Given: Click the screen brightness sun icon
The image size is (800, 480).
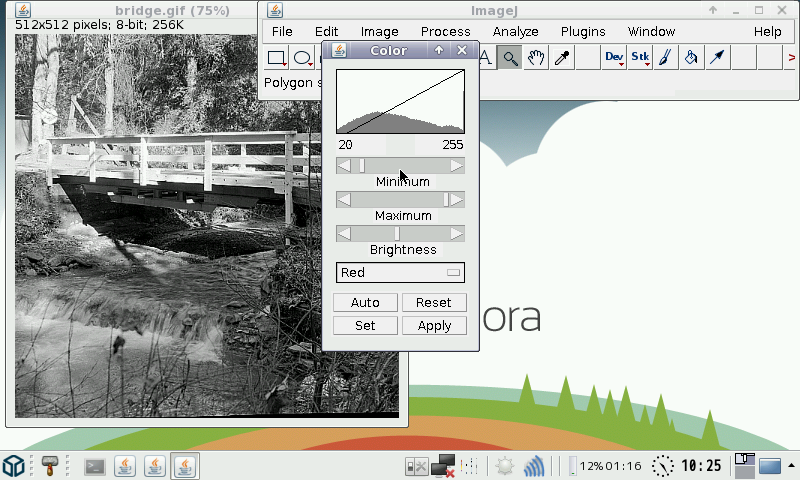Looking at the screenshot, I should click(x=505, y=466).
